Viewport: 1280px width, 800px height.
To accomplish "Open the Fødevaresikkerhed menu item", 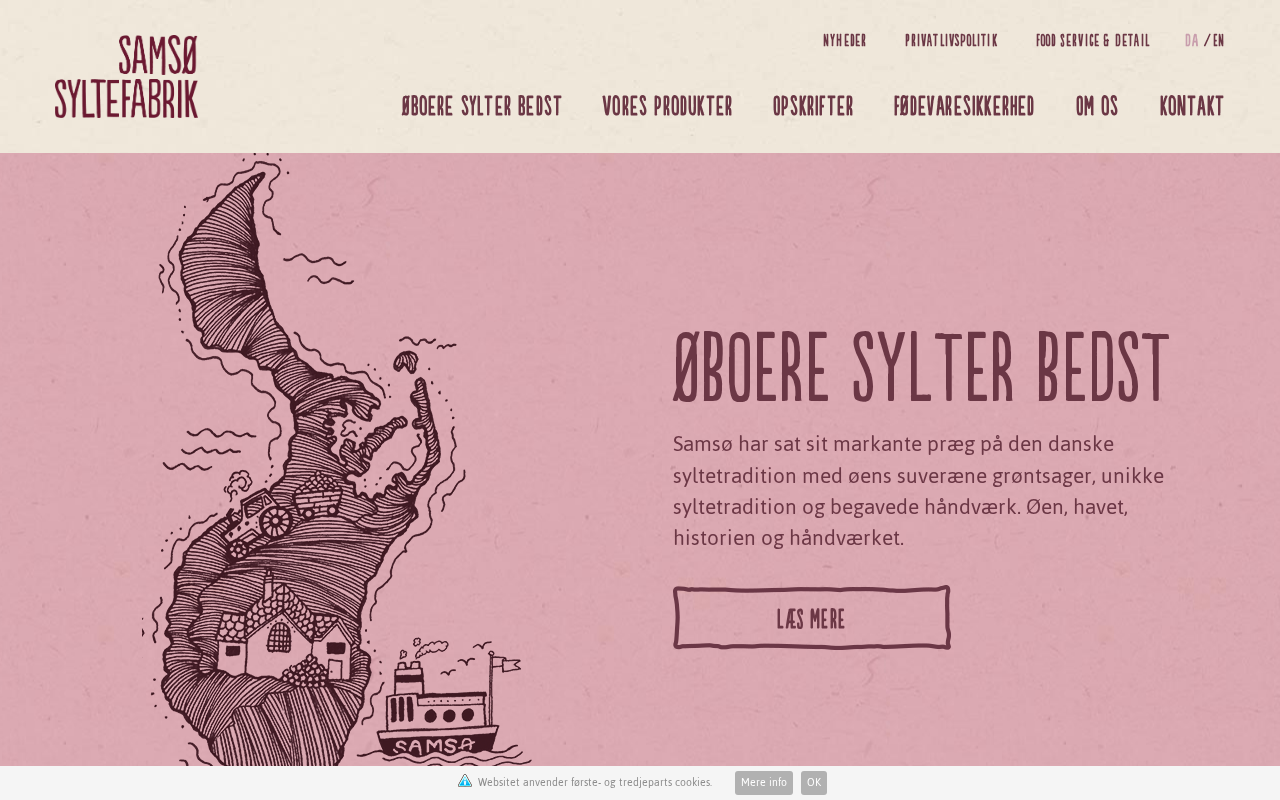I will coord(964,106).
